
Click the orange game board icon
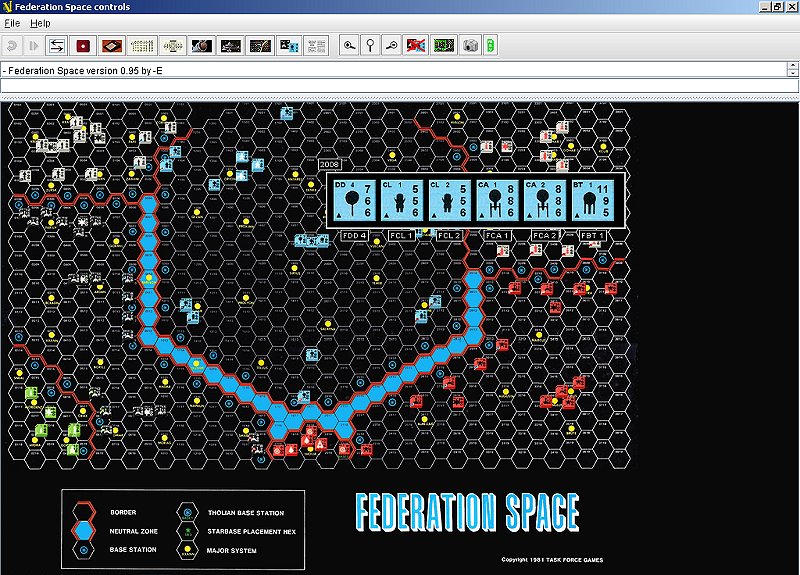pyautogui.click(x=112, y=46)
